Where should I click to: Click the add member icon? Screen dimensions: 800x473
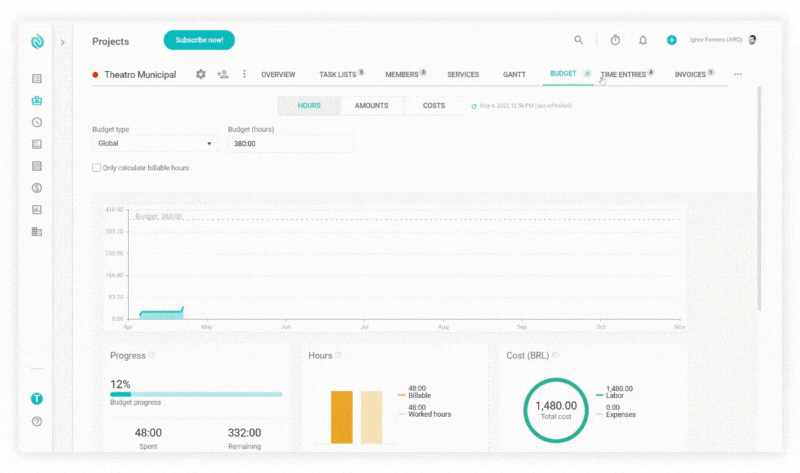pos(222,74)
